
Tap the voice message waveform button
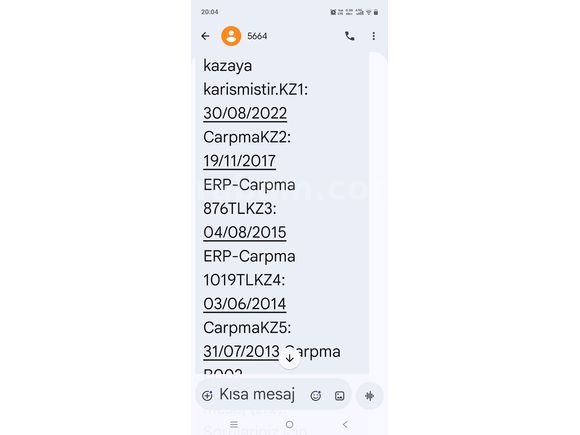click(369, 396)
